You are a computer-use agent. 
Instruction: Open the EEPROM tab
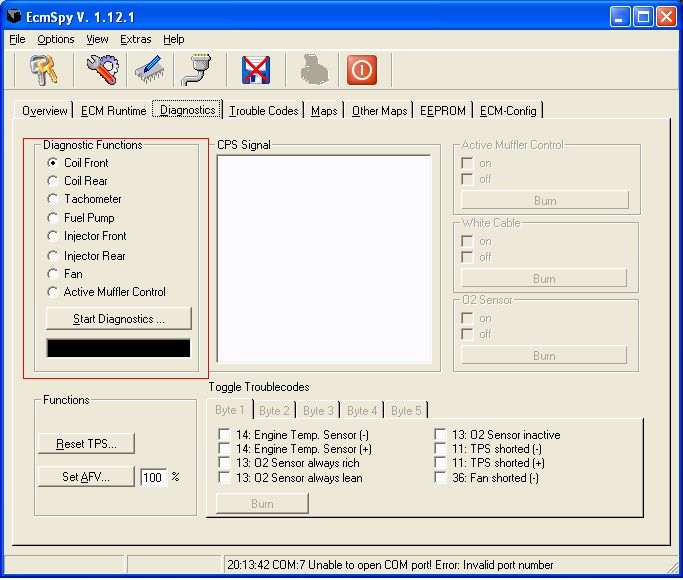[x=443, y=111]
